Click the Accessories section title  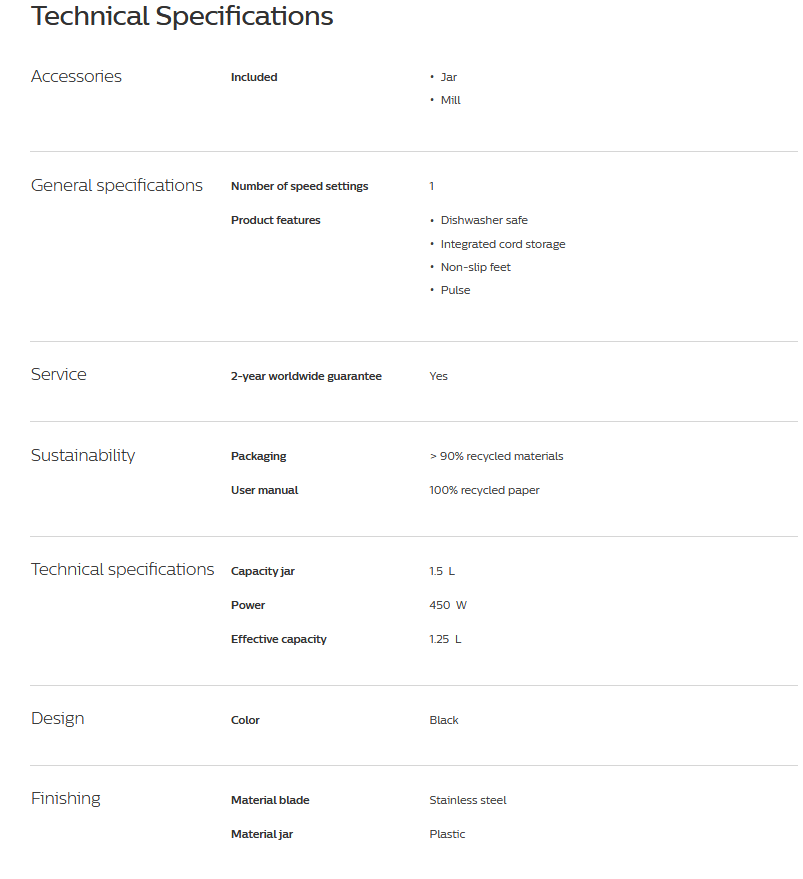point(76,77)
